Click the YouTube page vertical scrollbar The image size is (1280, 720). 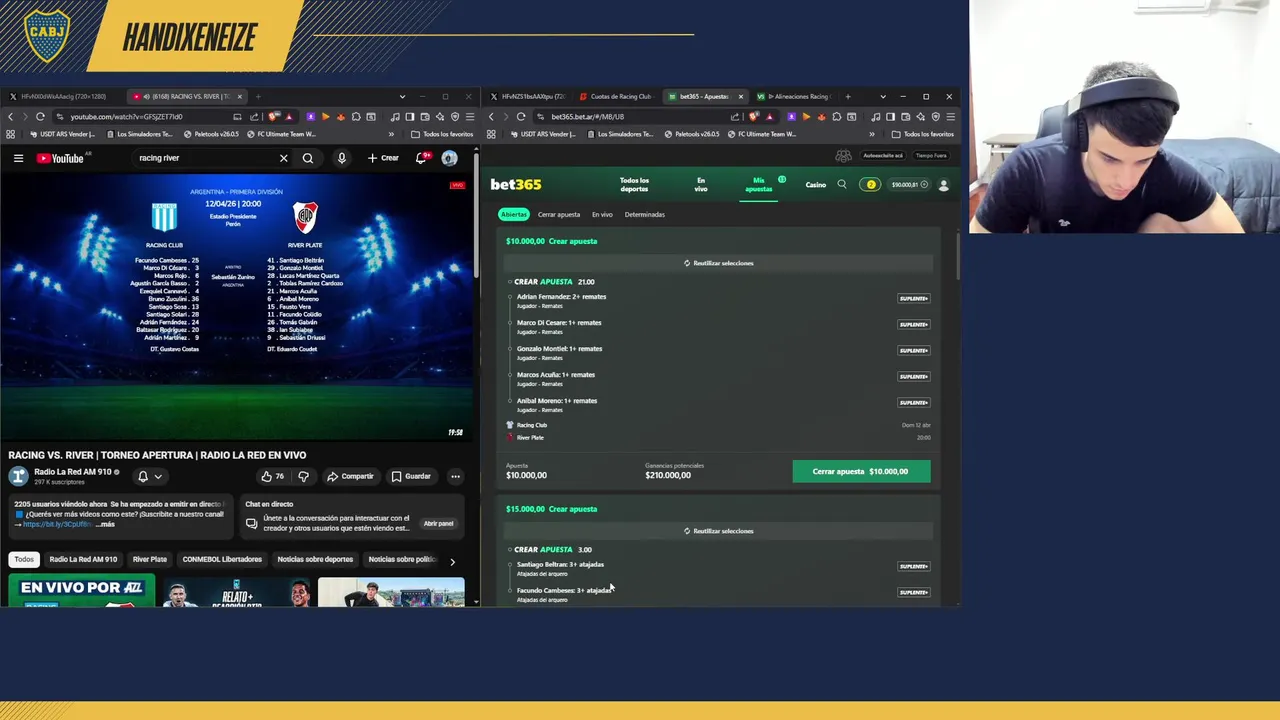pyautogui.click(x=476, y=215)
